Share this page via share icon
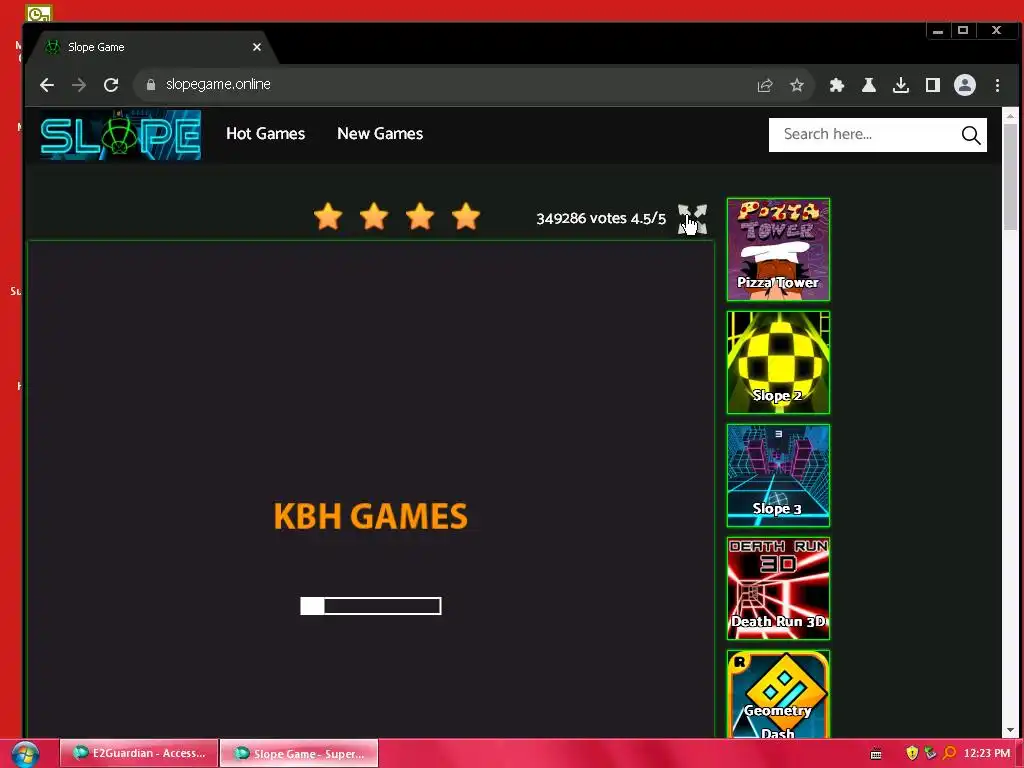This screenshot has width=1024, height=768. (x=765, y=86)
